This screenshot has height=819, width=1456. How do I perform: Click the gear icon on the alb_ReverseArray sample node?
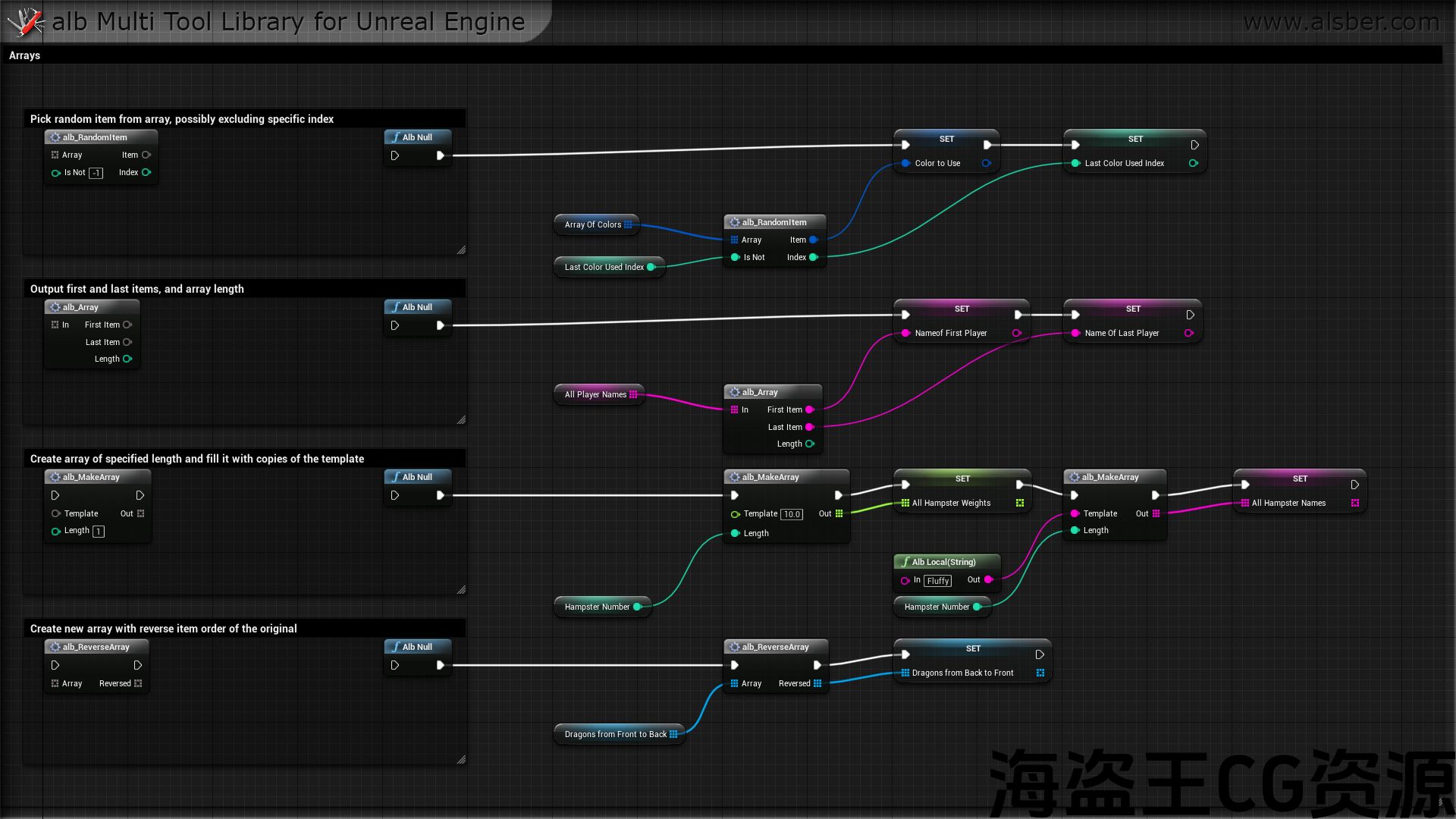pos(55,647)
